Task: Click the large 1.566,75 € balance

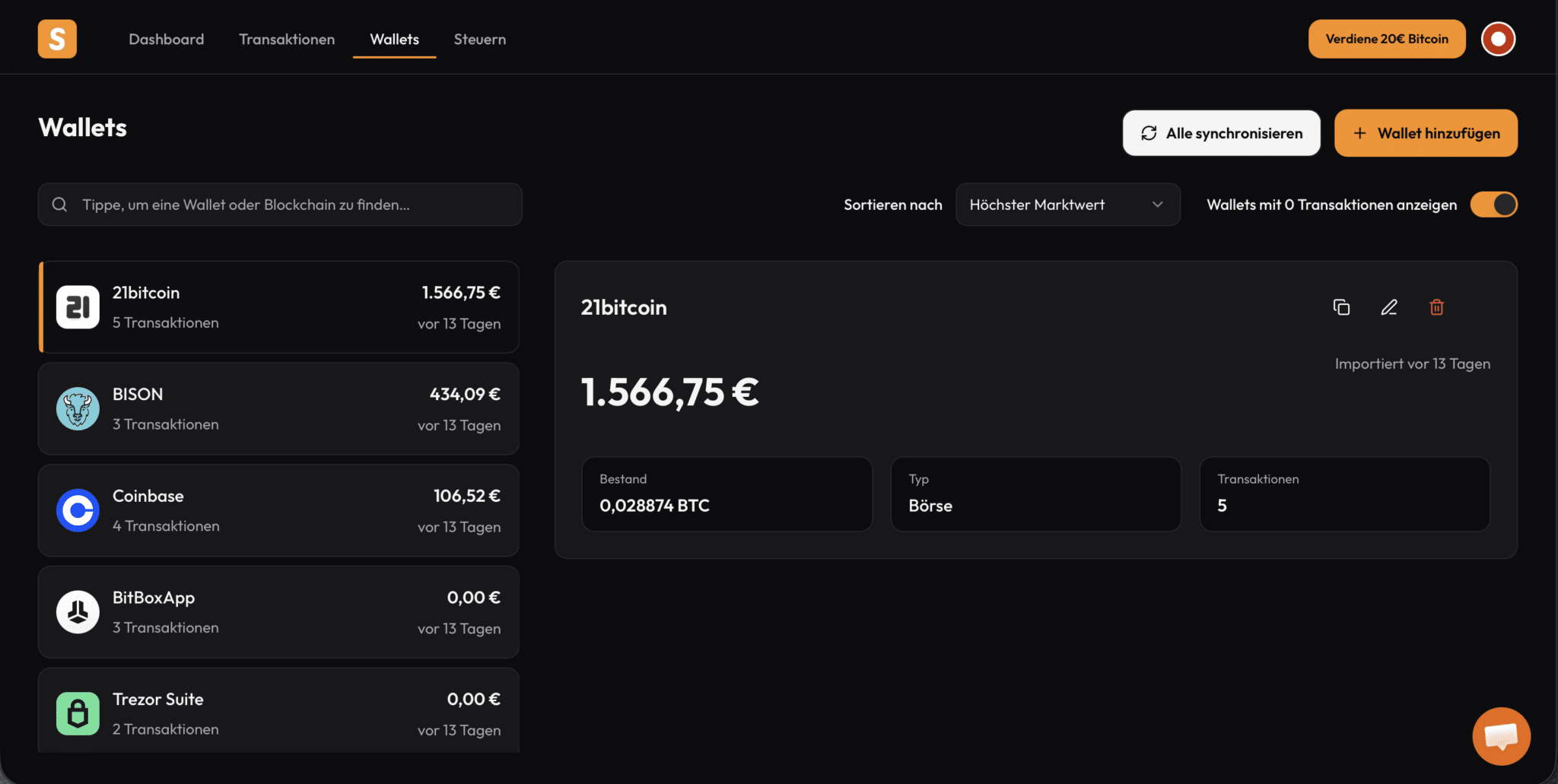Action: pos(669,392)
